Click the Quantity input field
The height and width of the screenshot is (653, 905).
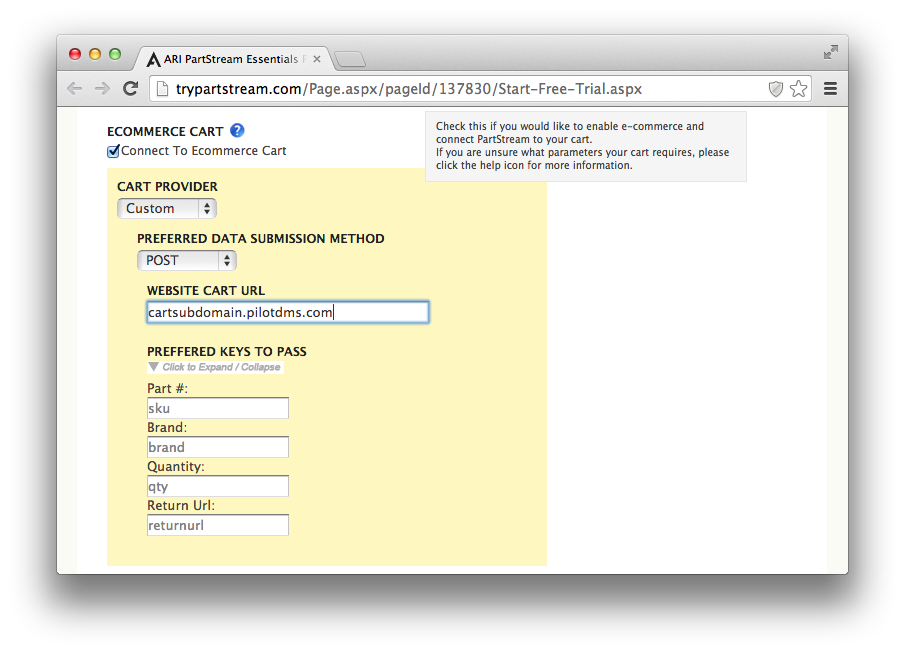click(x=218, y=486)
